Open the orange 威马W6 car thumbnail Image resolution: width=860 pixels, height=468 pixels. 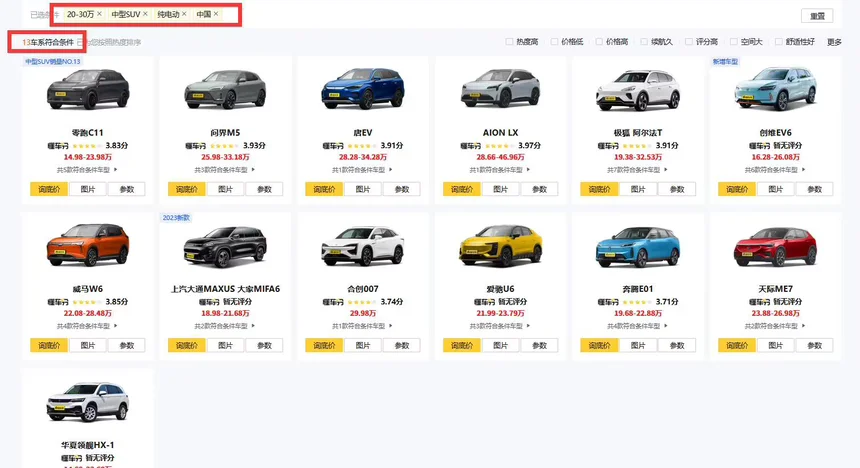pyautogui.click(x=88, y=245)
